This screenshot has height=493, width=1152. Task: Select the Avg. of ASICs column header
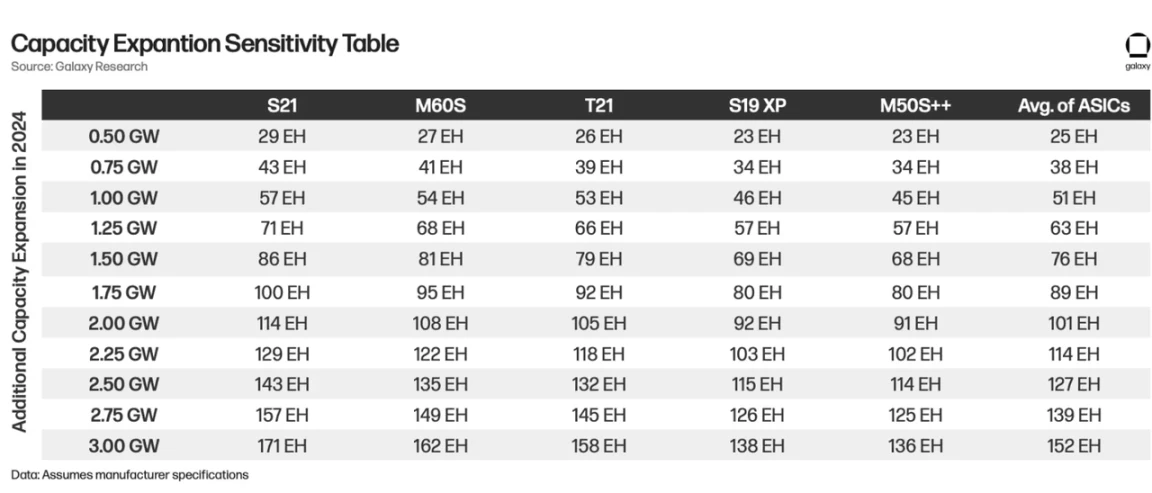click(1074, 106)
